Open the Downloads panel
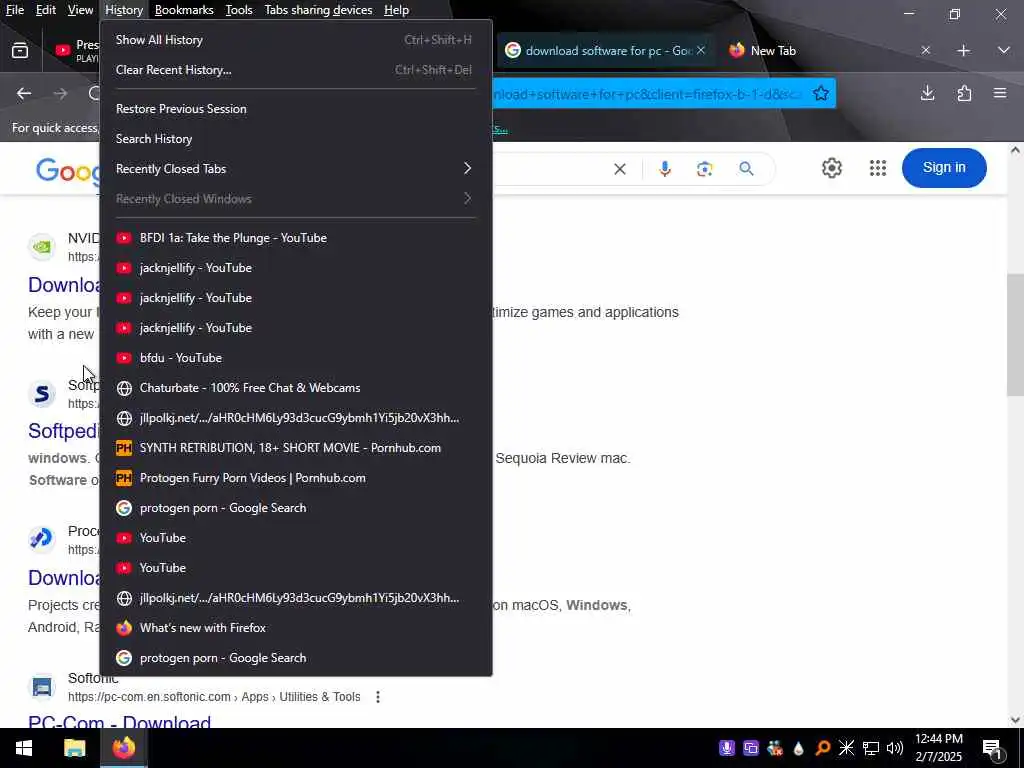The height and width of the screenshot is (768, 1024). pyautogui.click(x=927, y=93)
